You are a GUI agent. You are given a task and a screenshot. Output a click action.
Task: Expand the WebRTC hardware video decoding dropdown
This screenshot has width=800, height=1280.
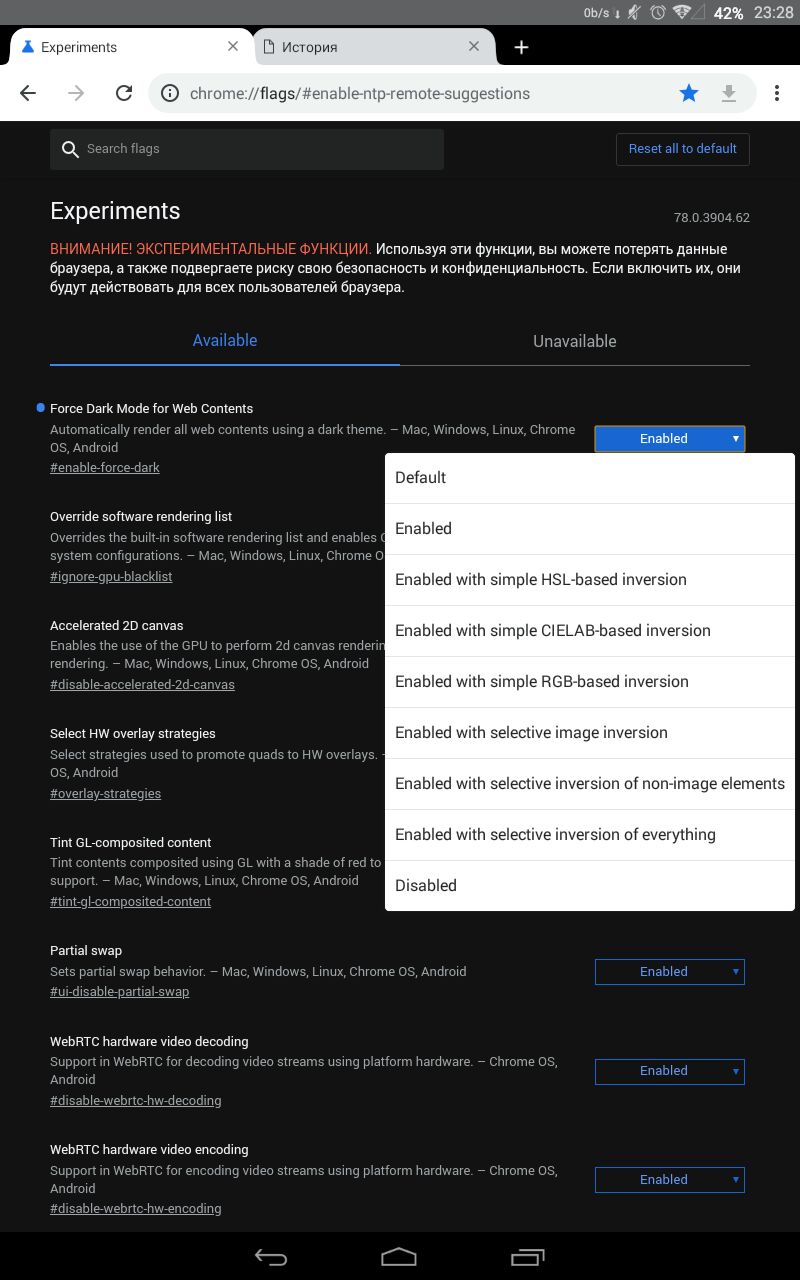(669, 1071)
